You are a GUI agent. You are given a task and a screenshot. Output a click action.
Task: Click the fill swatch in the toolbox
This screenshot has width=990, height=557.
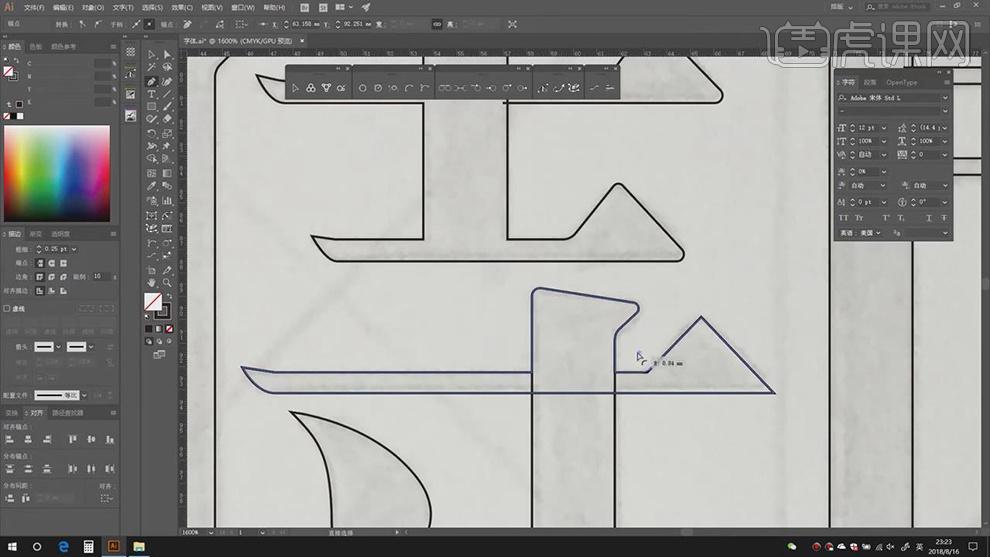153,302
